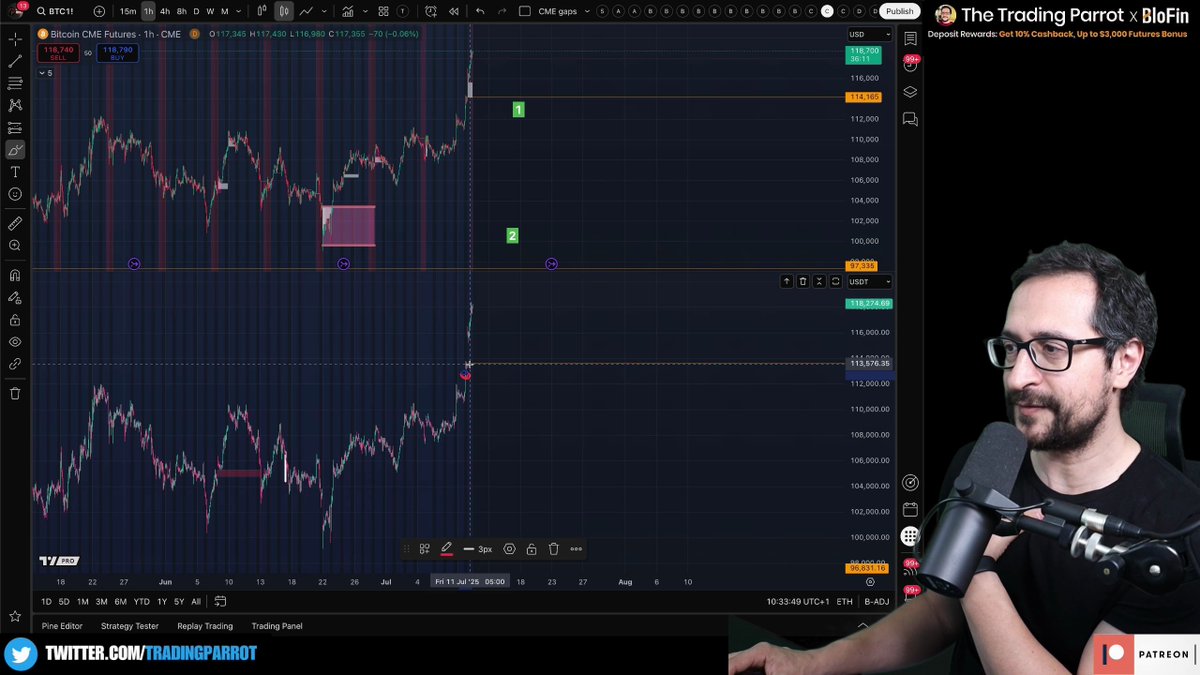The width and height of the screenshot is (1200, 675).
Task: Start bar replay with the rewind icon
Action: pos(453,11)
